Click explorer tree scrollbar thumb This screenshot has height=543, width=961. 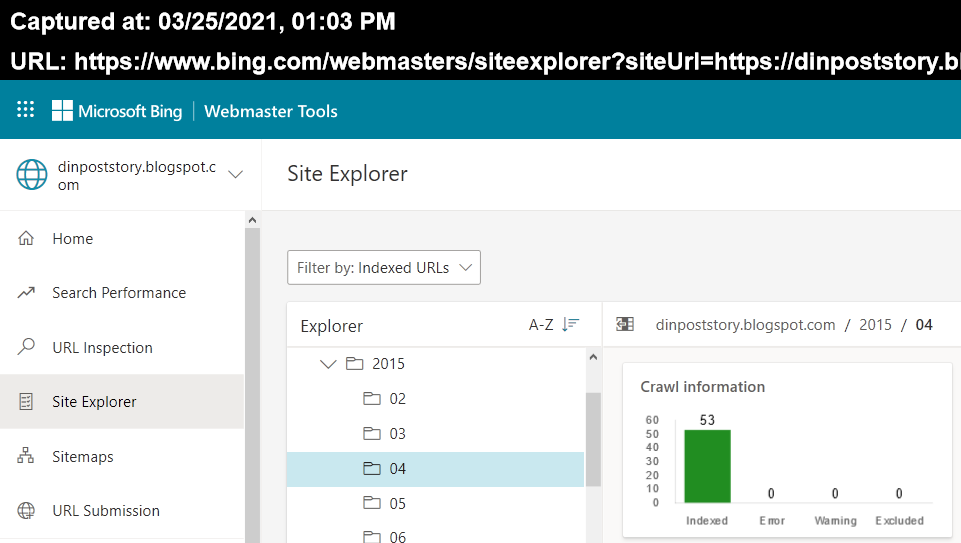(593, 439)
